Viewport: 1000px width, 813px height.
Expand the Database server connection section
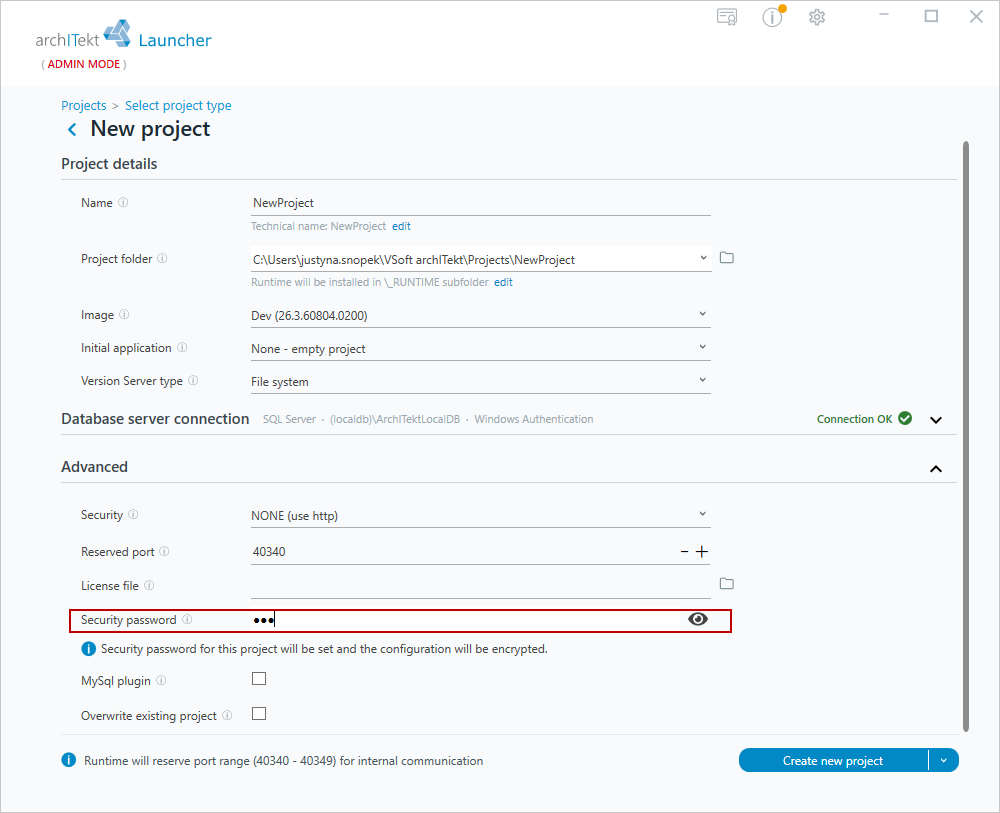[936, 420]
